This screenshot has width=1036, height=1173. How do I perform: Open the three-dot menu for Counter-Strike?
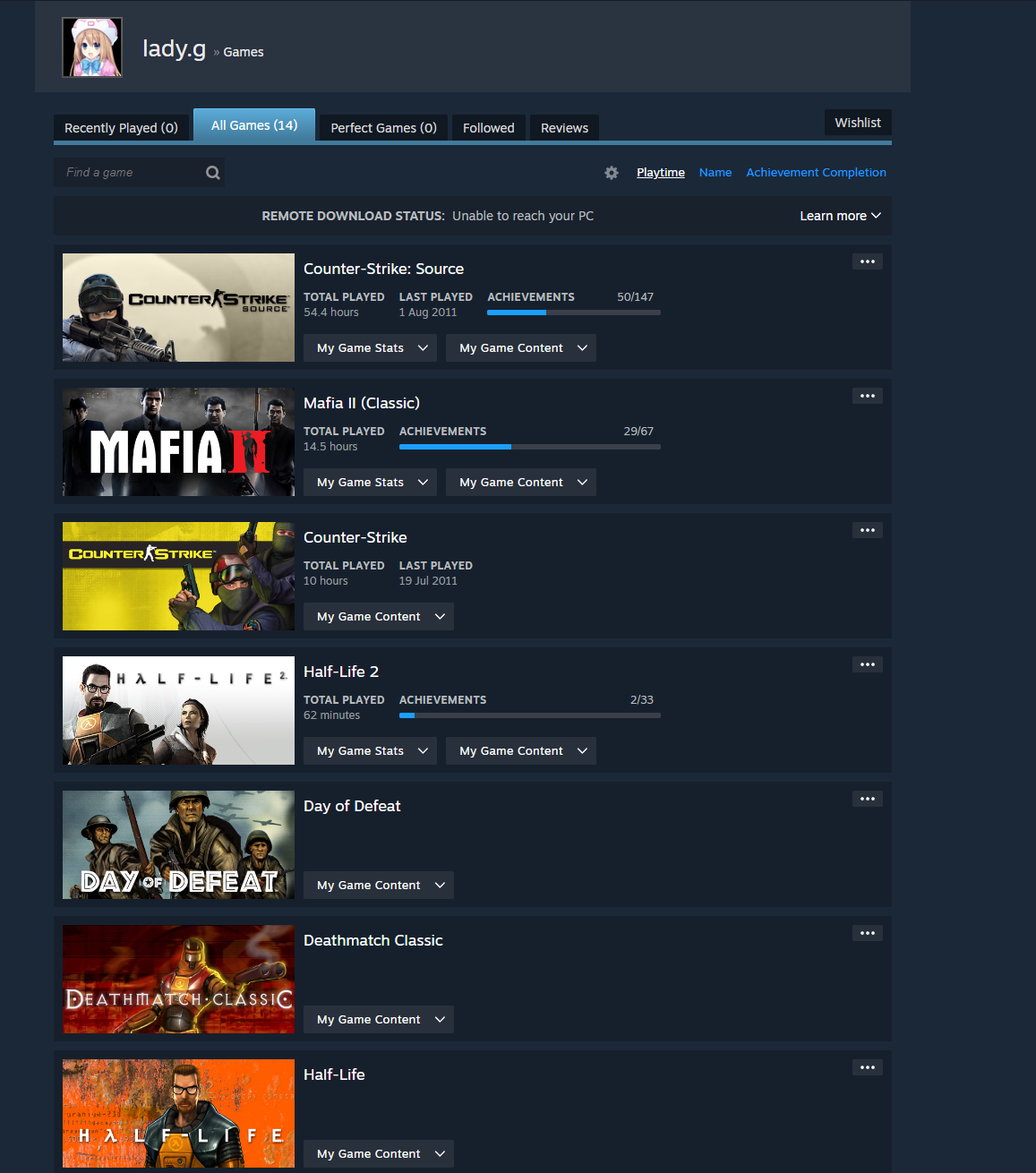click(868, 530)
